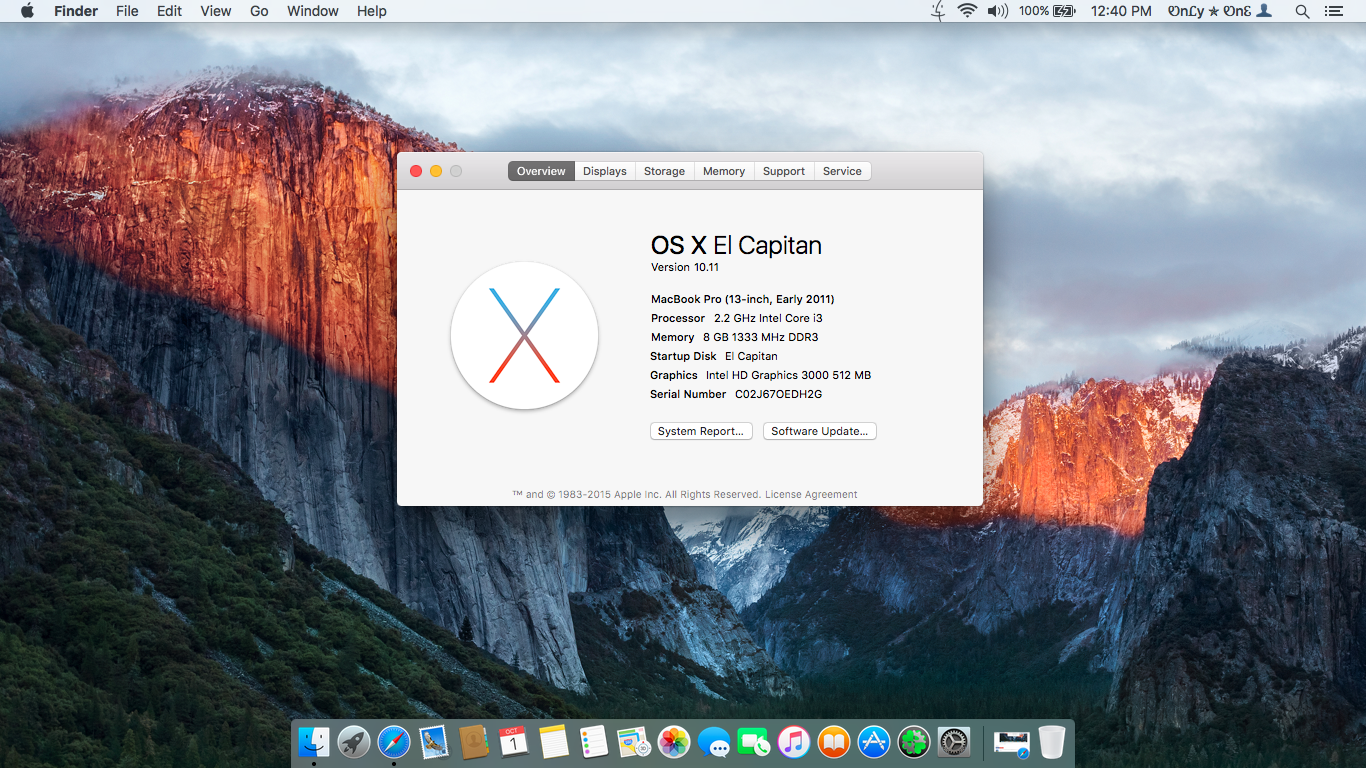Open Launchpad from the Dock
The height and width of the screenshot is (768, 1366).
coord(354,742)
